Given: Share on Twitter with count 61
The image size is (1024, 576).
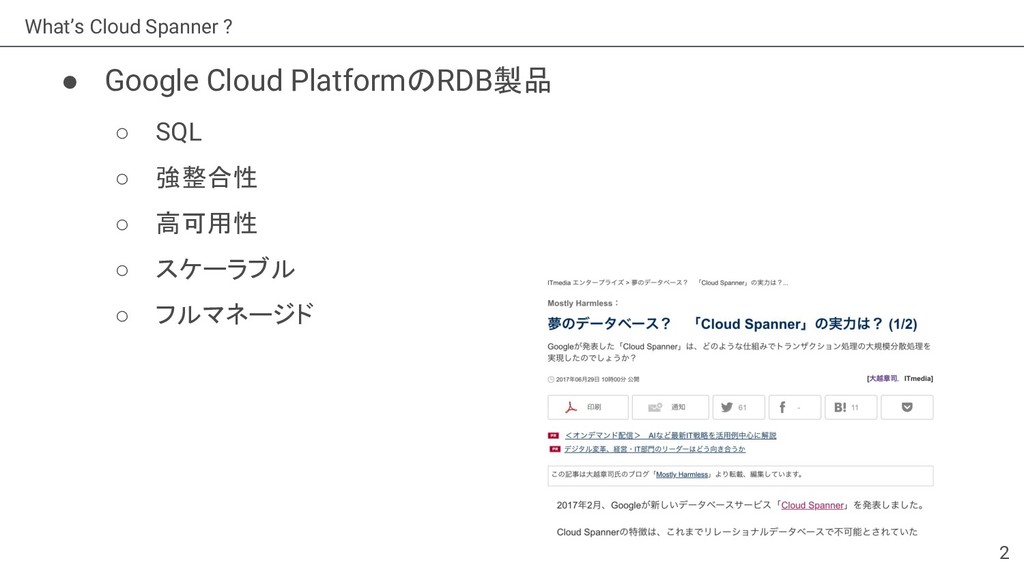Looking at the screenshot, I should pyautogui.click(x=739, y=407).
